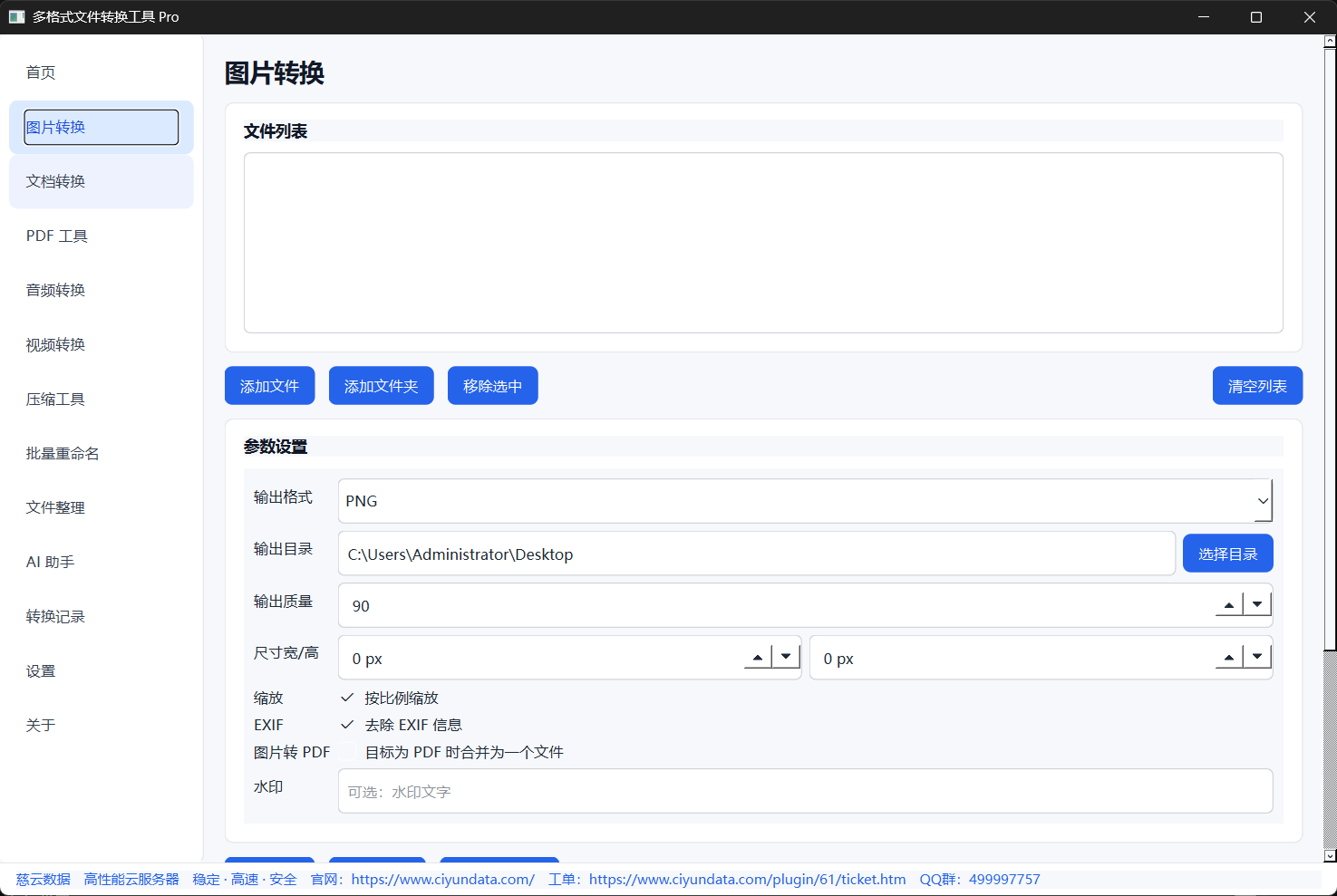Decrease the width px value with down arrow
The height and width of the screenshot is (896, 1337).
click(786, 657)
